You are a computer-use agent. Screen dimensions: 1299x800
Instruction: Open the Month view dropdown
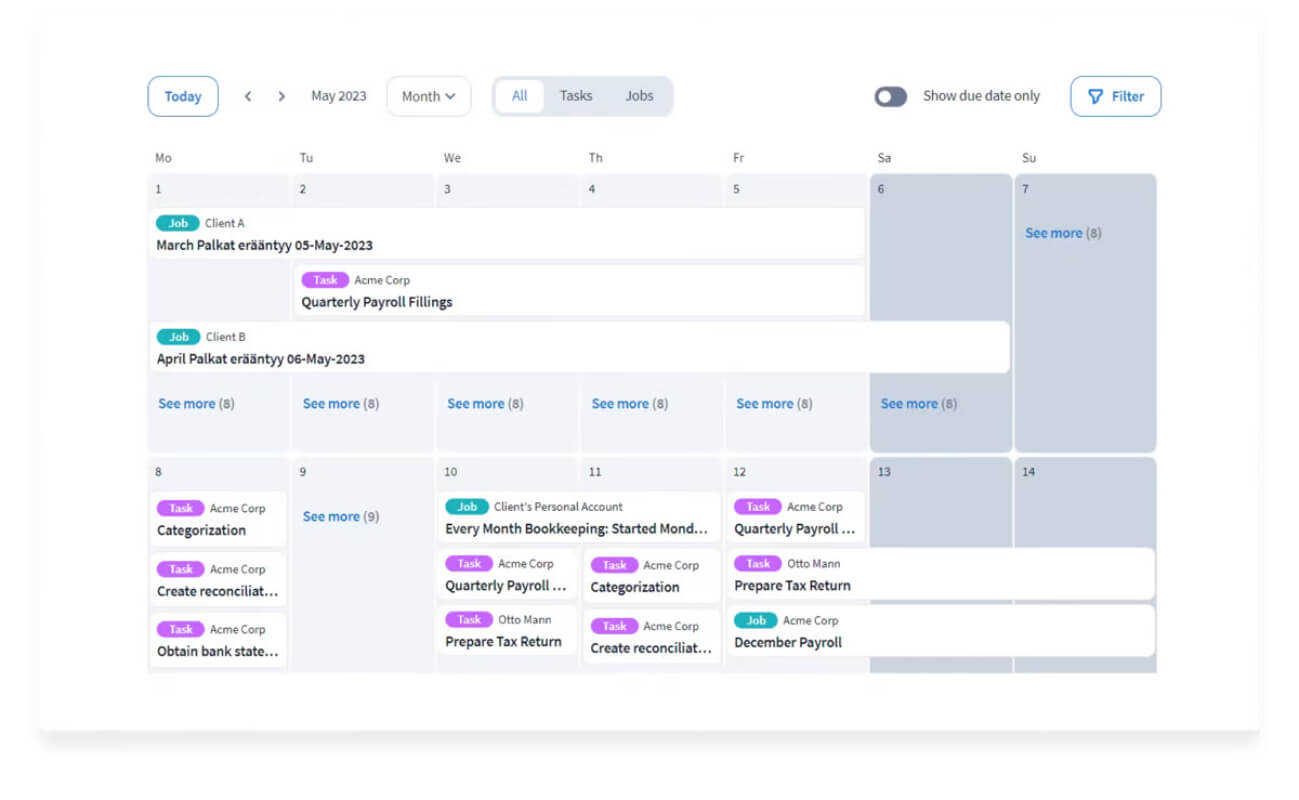coord(428,96)
